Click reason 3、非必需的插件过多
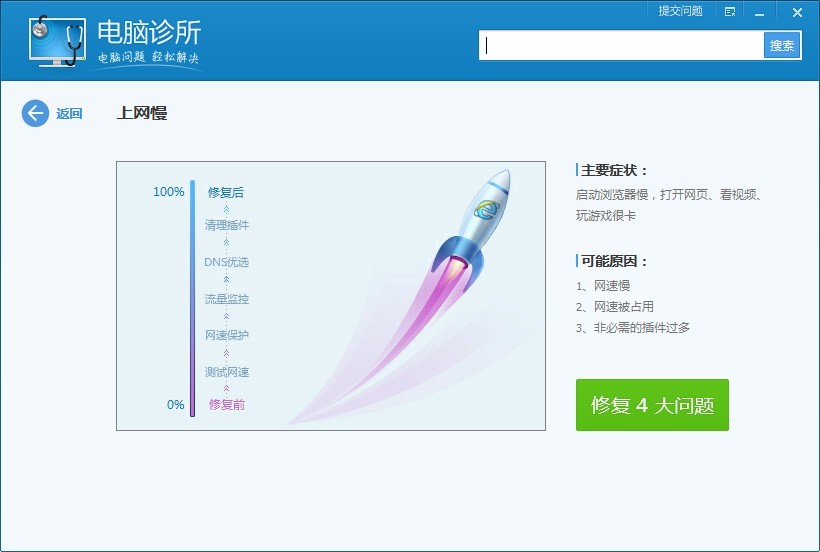Screen dimensions: 820x552 [x=633, y=328]
